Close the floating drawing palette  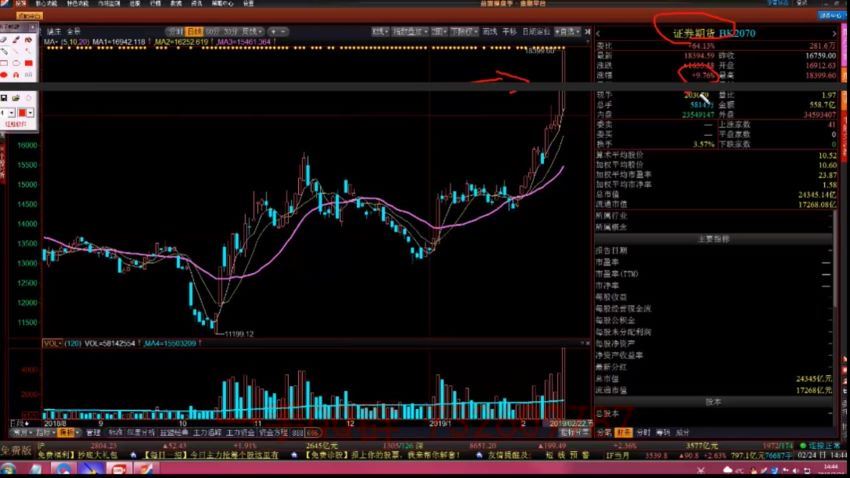33,27
